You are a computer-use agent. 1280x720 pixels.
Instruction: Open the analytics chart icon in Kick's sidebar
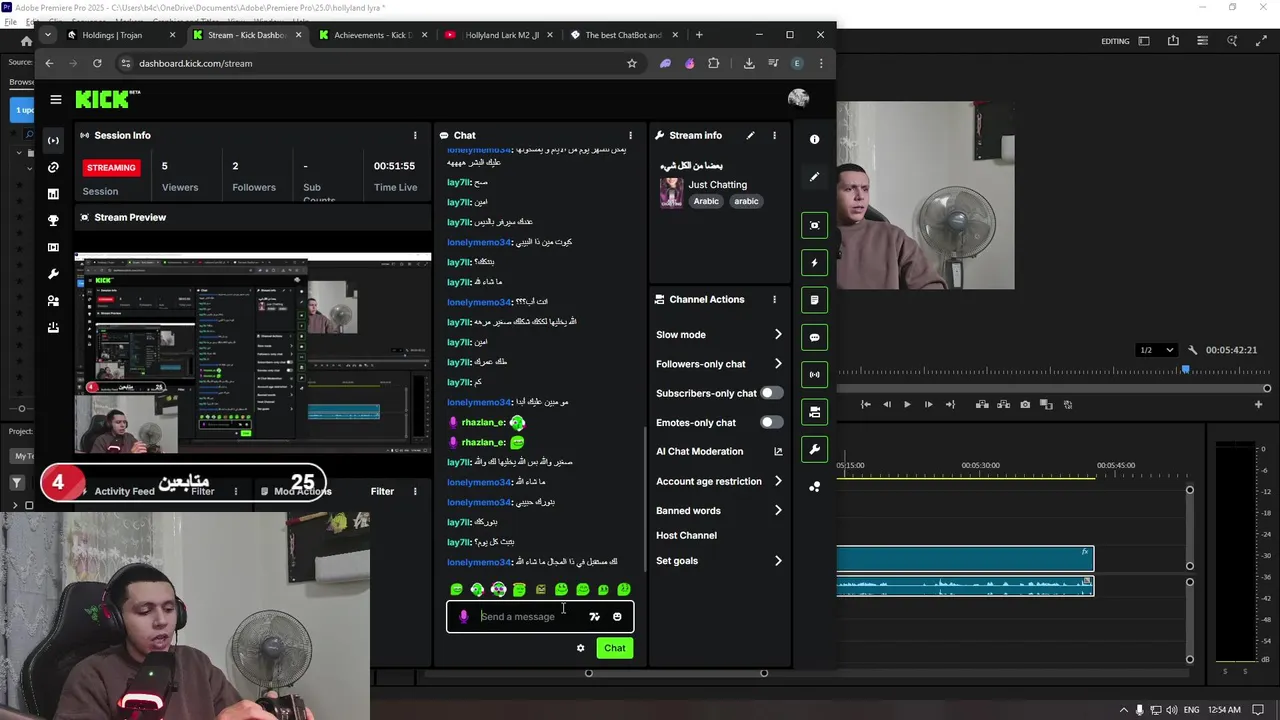53,194
